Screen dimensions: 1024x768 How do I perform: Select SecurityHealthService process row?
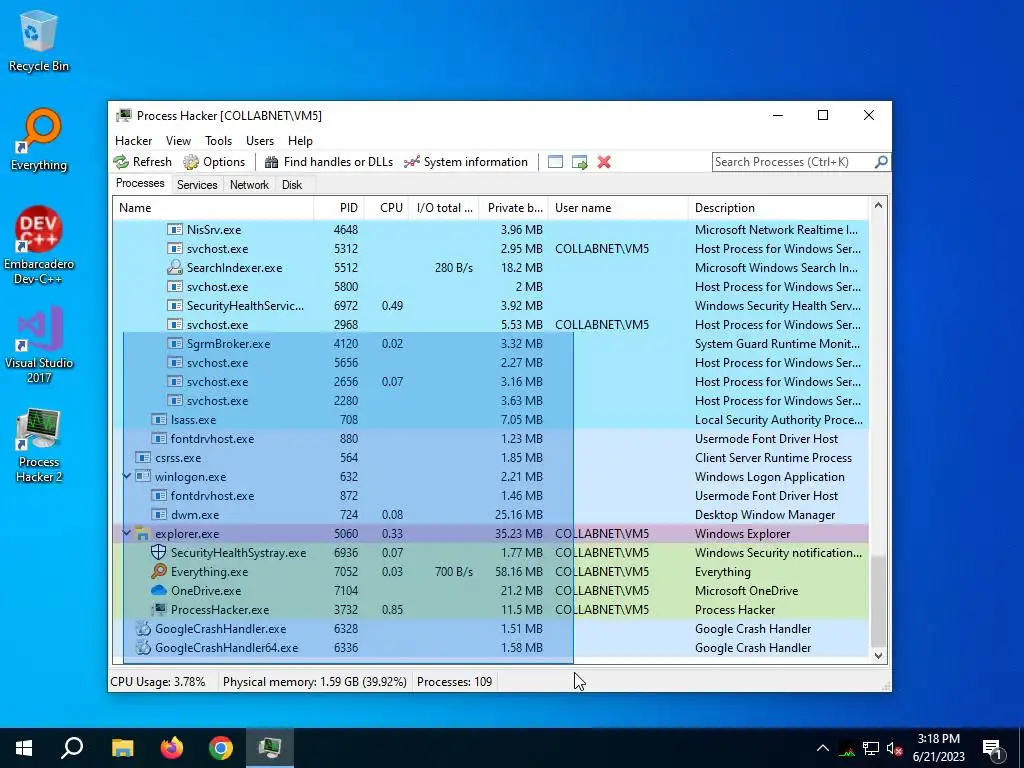point(491,306)
